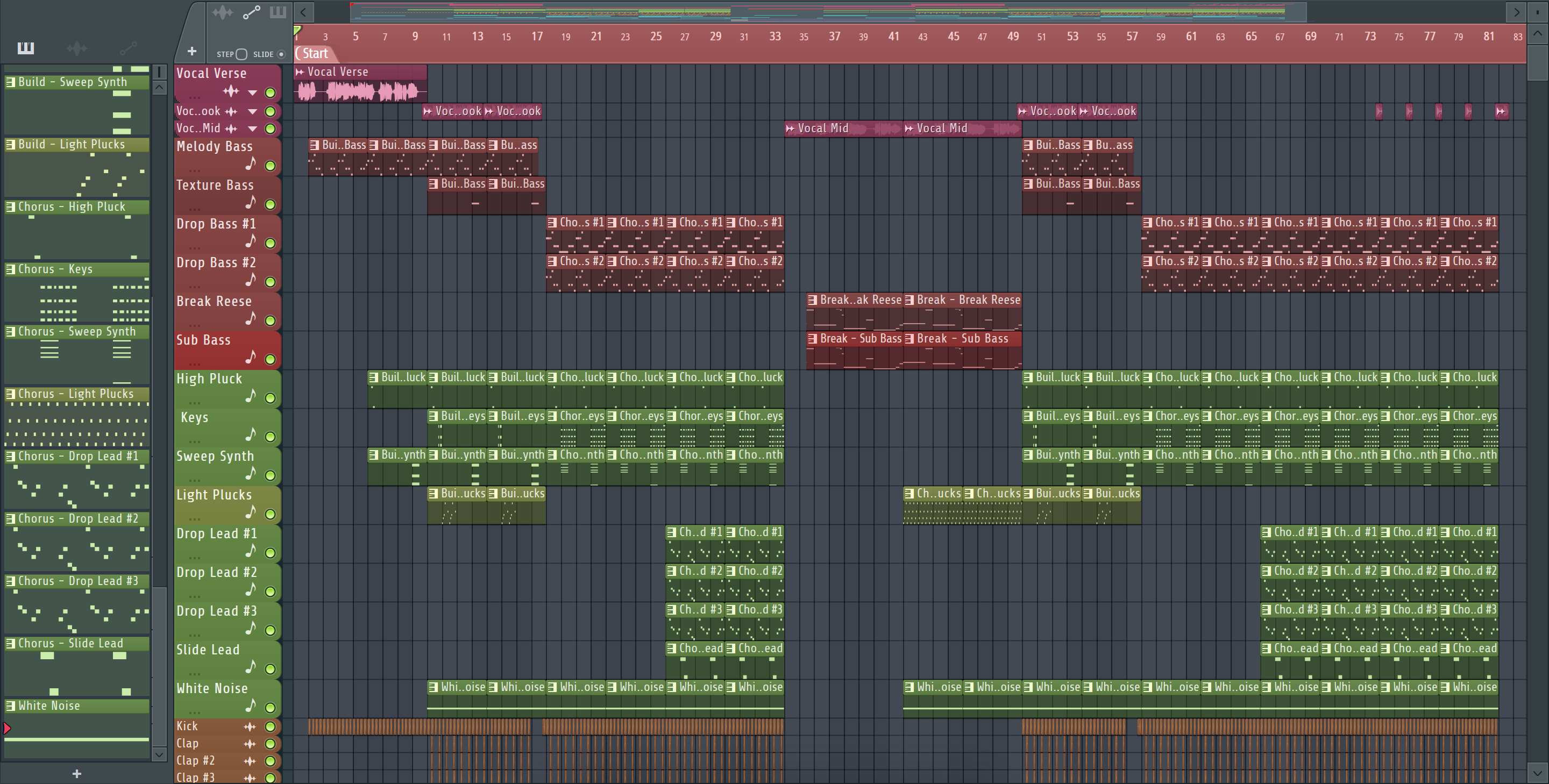This screenshot has height=784, width=1549.
Task: Open Vocal Verse track dropdown arrow
Action: pos(253,92)
